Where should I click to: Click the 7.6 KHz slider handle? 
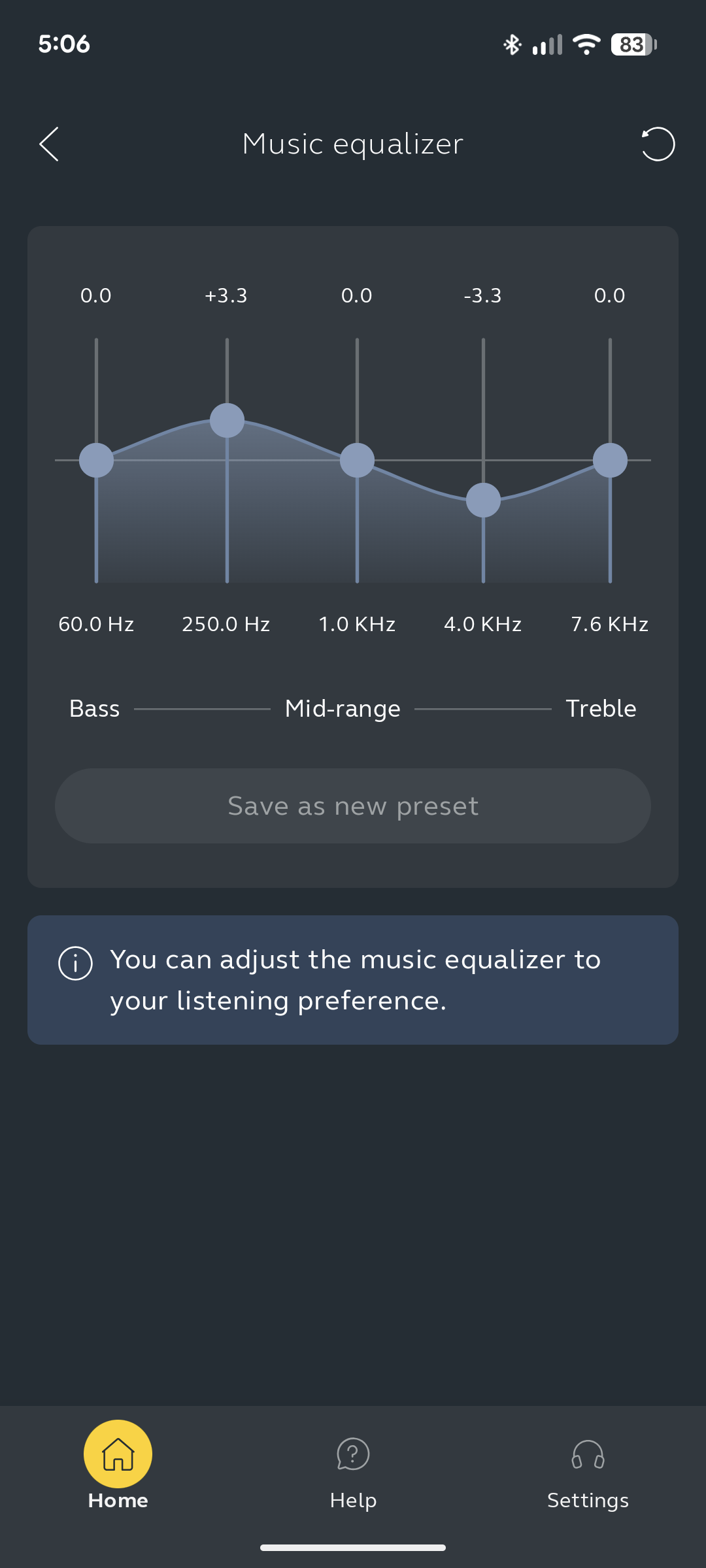pyautogui.click(x=610, y=461)
